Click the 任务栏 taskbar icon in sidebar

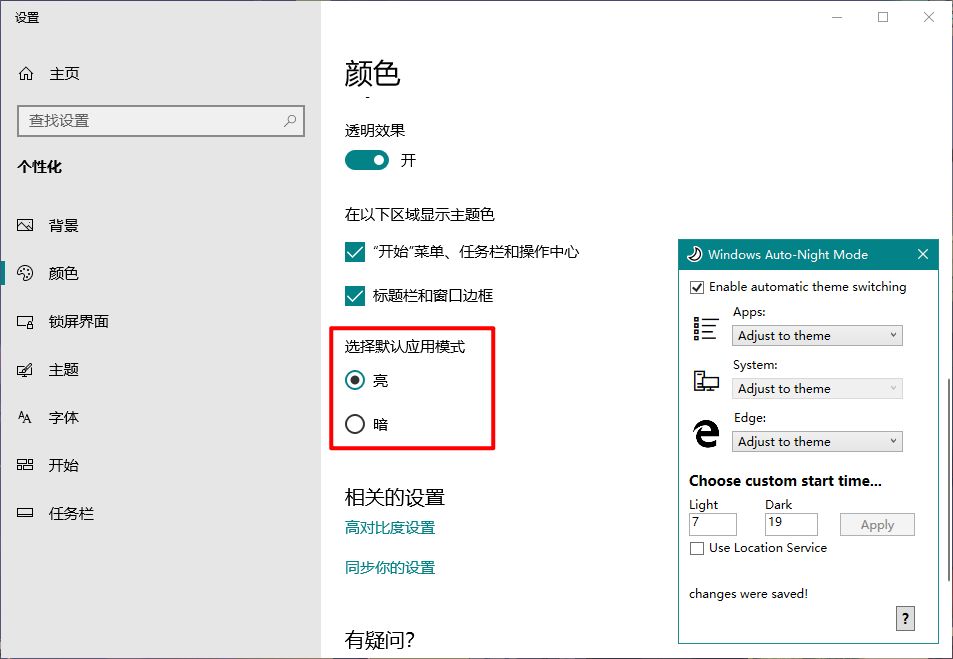click(x=25, y=513)
